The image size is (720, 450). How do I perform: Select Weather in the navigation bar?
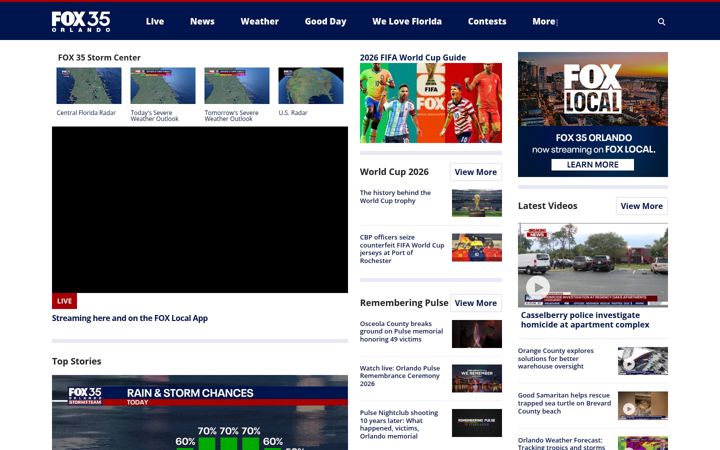(259, 21)
